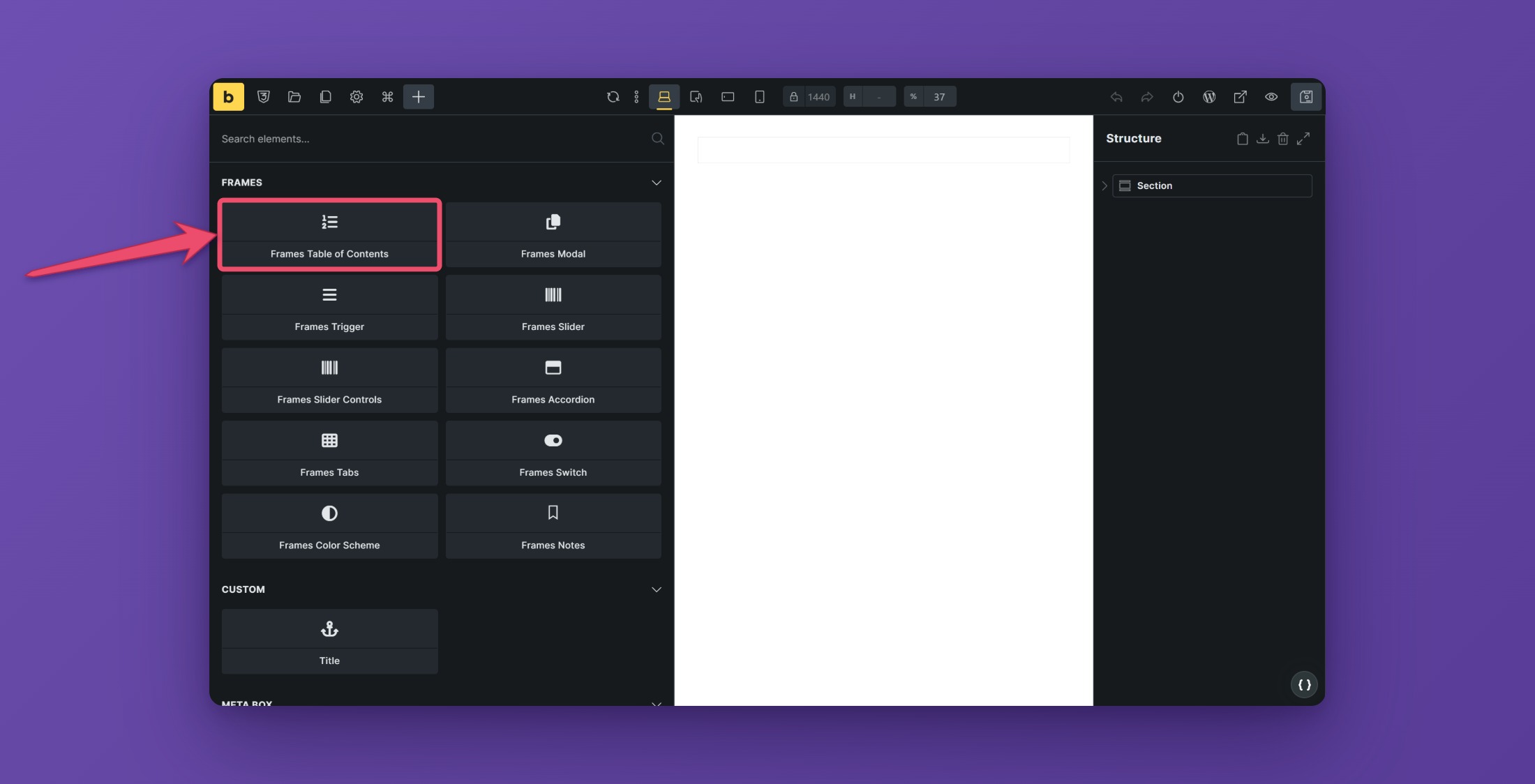1535x784 pixels.
Task: Open the CSS3 shield icon
Action: 263,97
